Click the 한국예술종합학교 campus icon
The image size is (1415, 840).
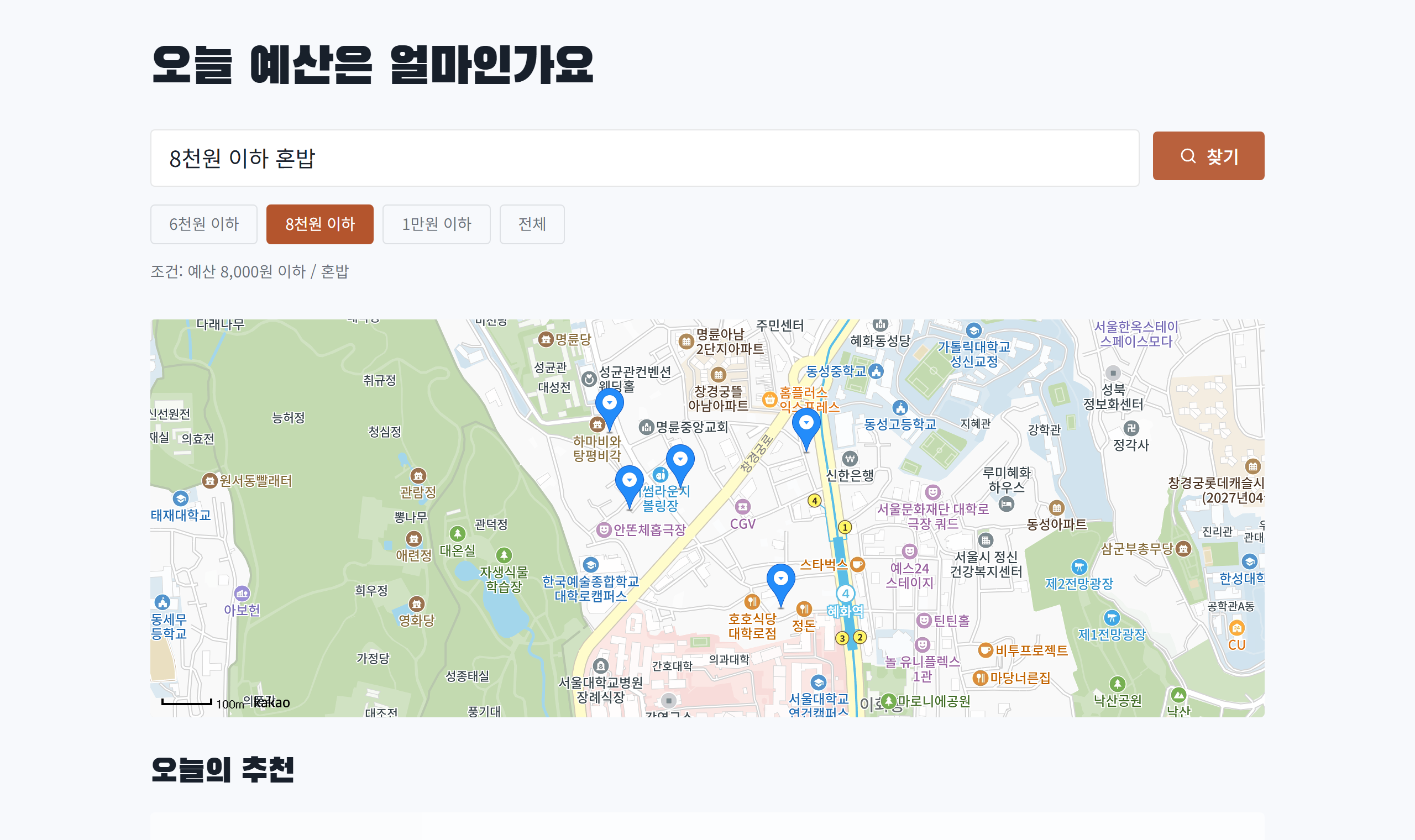pyautogui.click(x=590, y=564)
